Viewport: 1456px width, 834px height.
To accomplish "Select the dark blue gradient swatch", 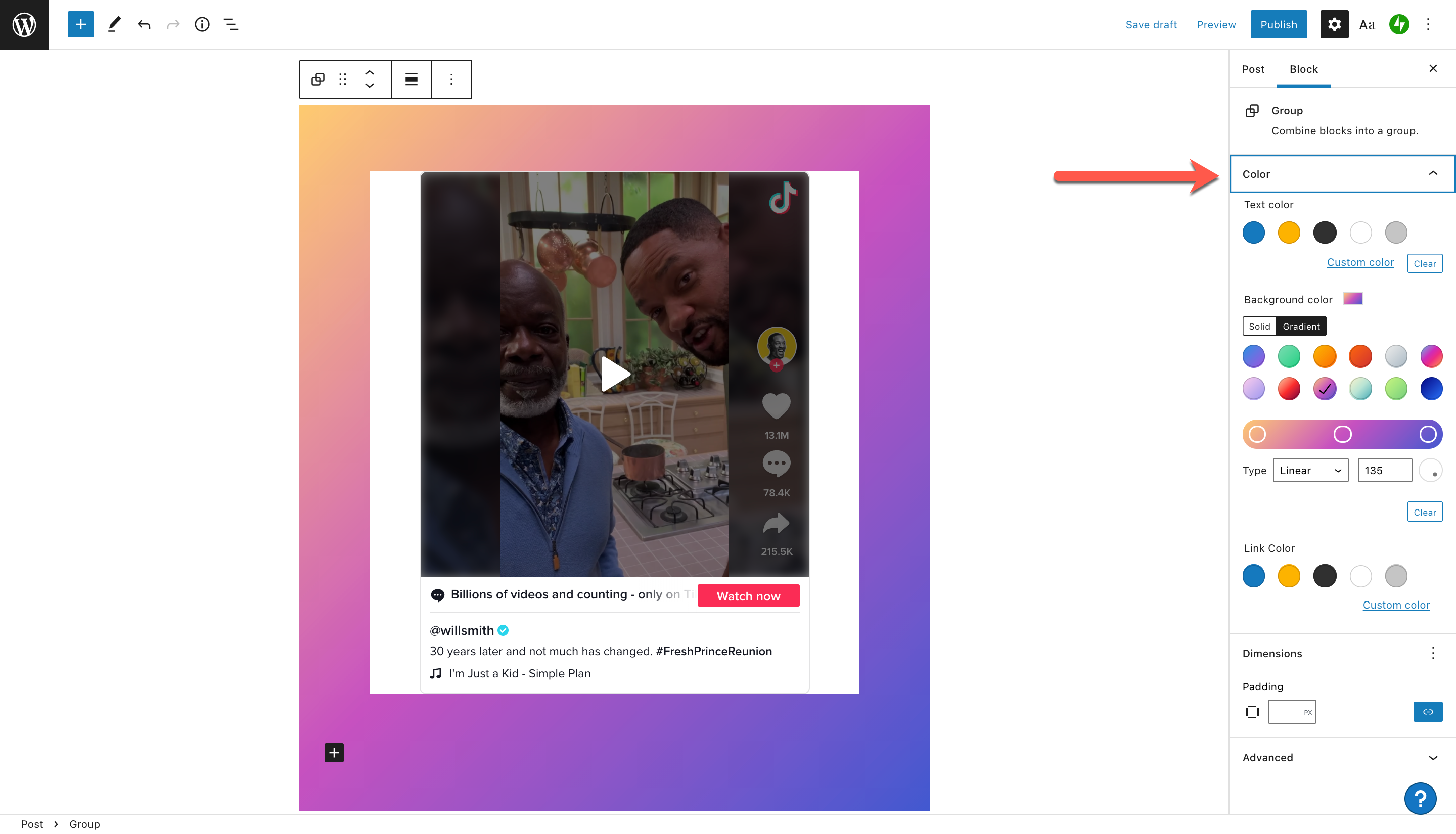I will pos(1431,388).
